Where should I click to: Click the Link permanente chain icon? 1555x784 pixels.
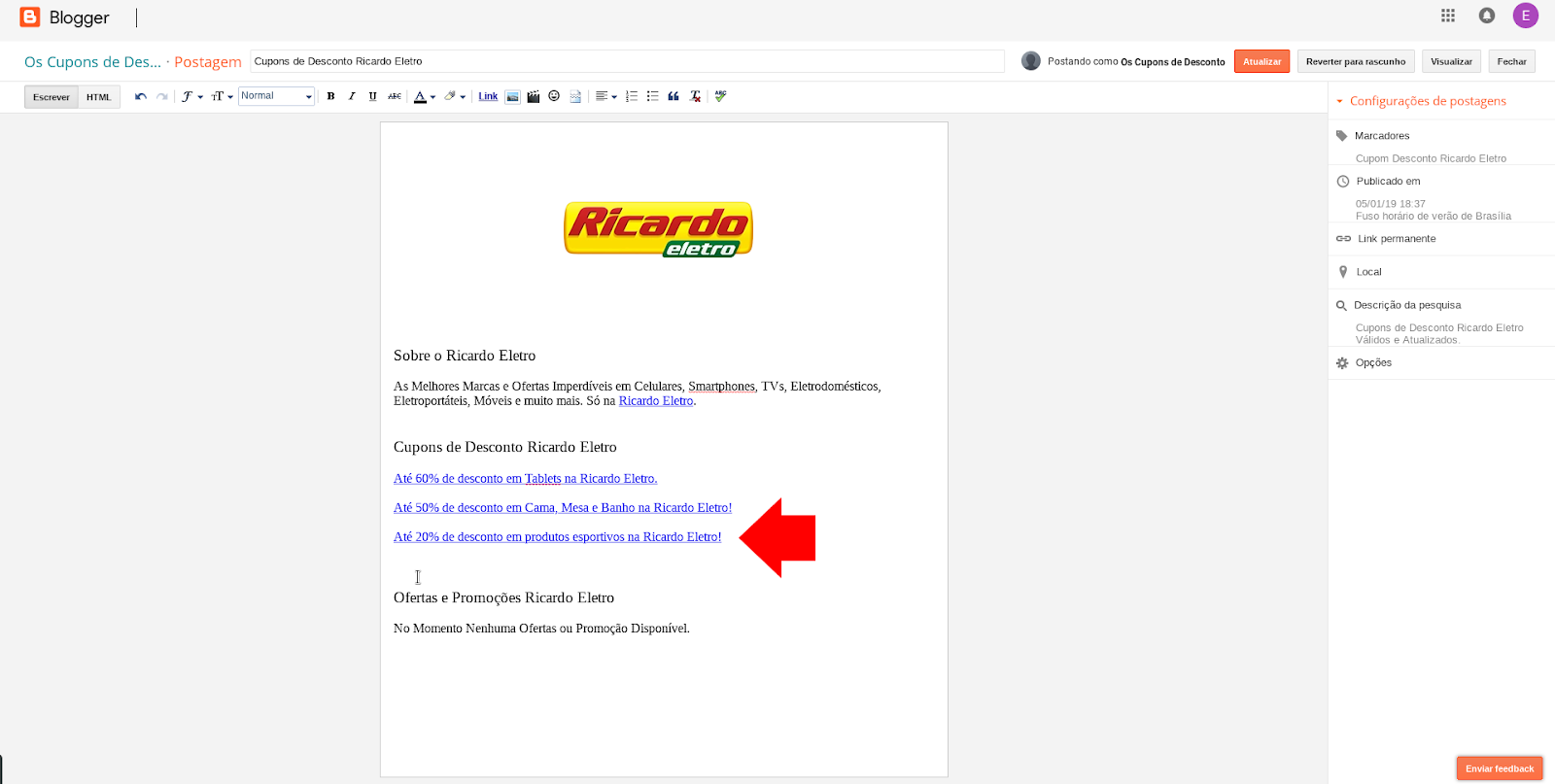[x=1343, y=239]
